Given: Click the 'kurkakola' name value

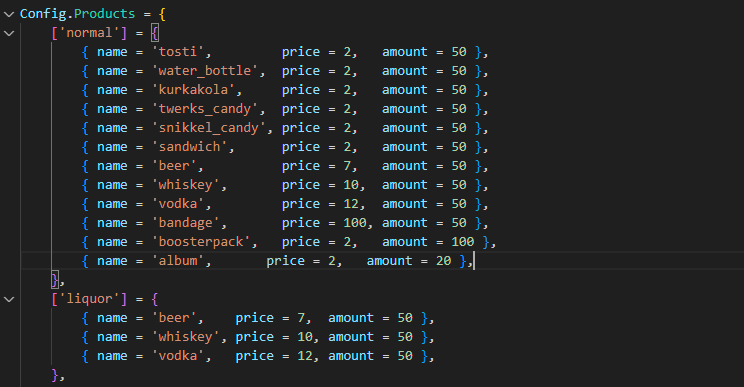Looking at the screenshot, I should [194, 90].
